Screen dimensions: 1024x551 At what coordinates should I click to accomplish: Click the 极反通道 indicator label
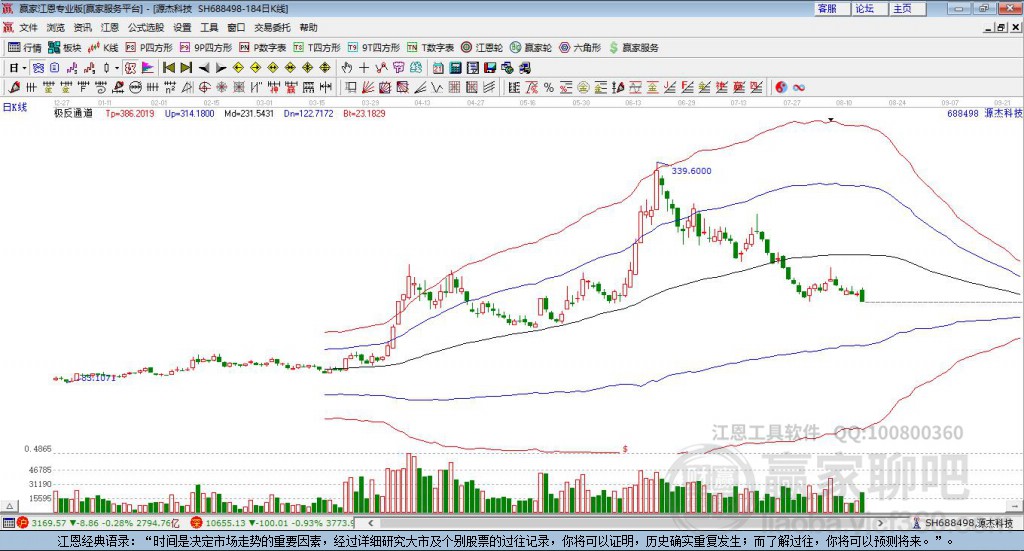73,113
